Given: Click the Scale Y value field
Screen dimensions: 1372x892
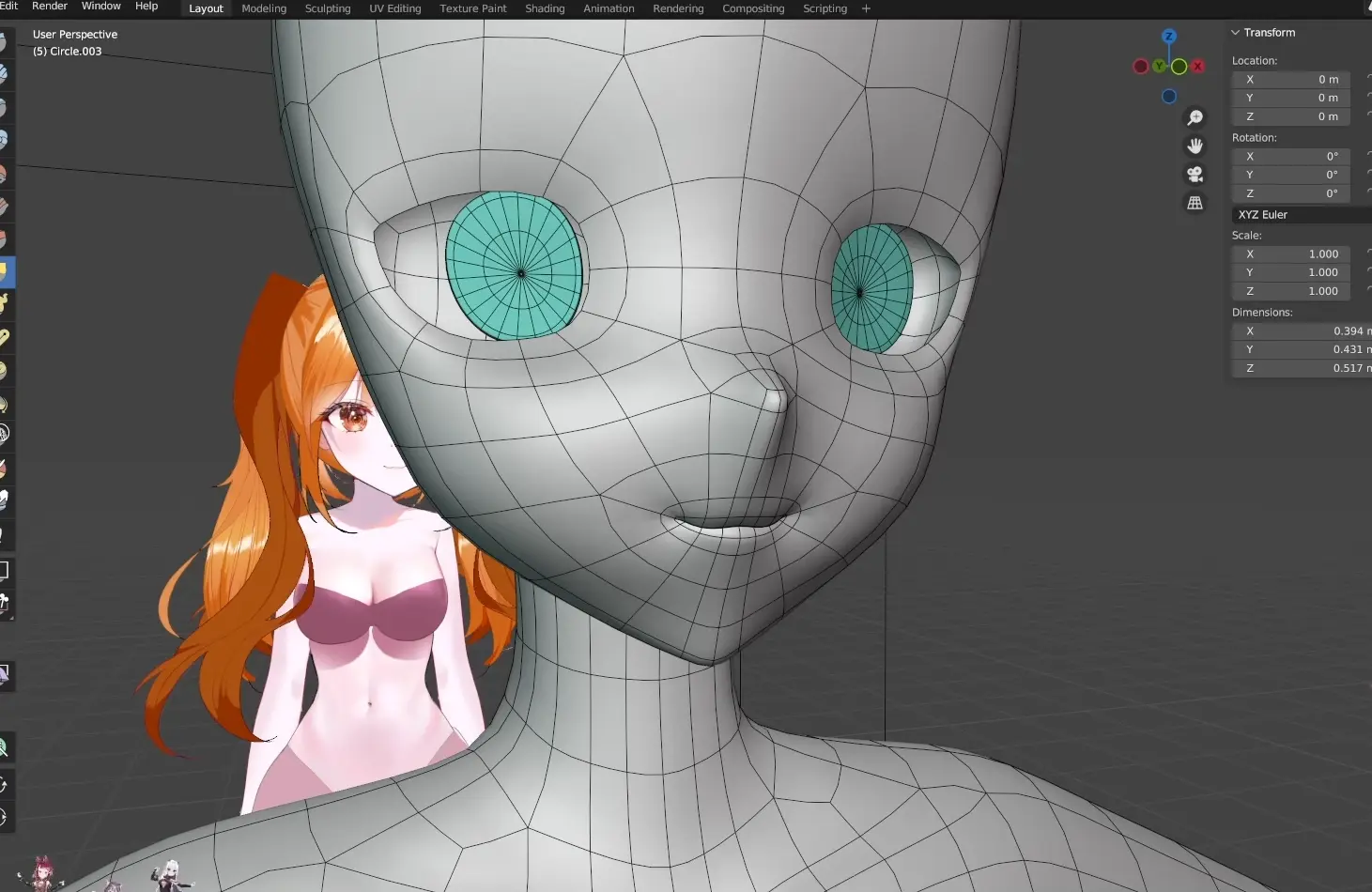Looking at the screenshot, I should tap(1291, 272).
